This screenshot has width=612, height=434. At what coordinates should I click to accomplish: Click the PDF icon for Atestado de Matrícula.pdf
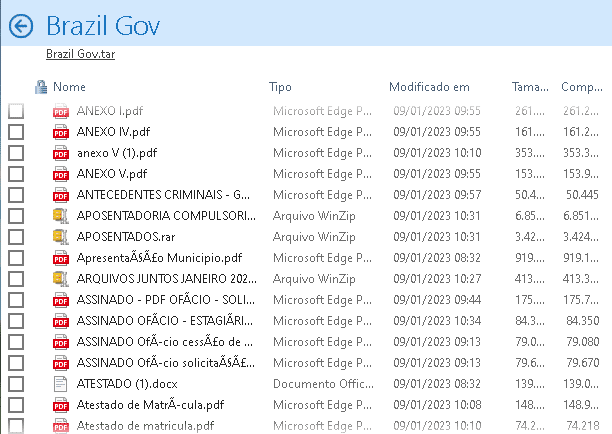(61, 404)
